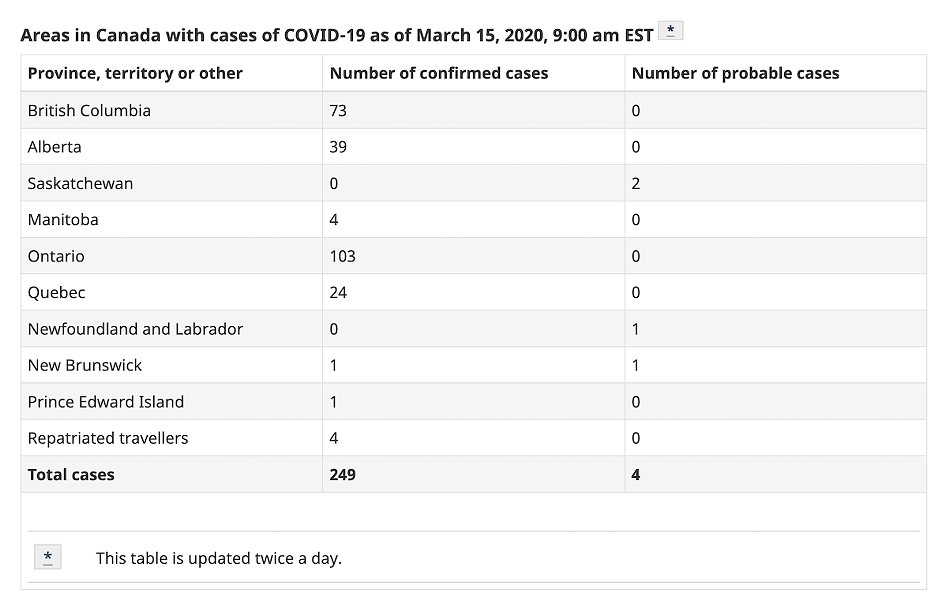Click the Manitoba row label
The width and height of the screenshot is (947, 600).
click(63, 219)
